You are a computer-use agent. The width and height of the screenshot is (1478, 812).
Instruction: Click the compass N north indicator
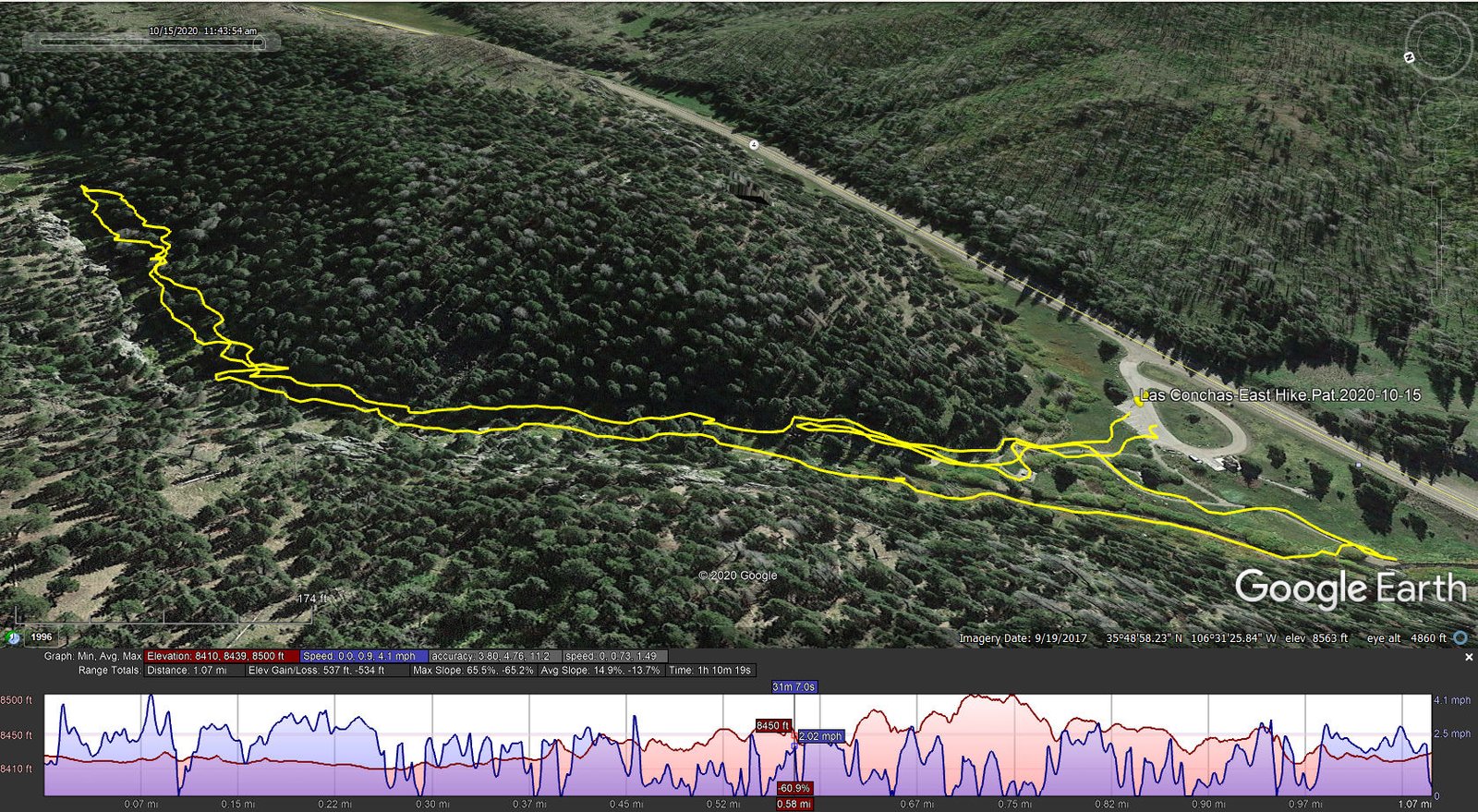[1410, 57]
